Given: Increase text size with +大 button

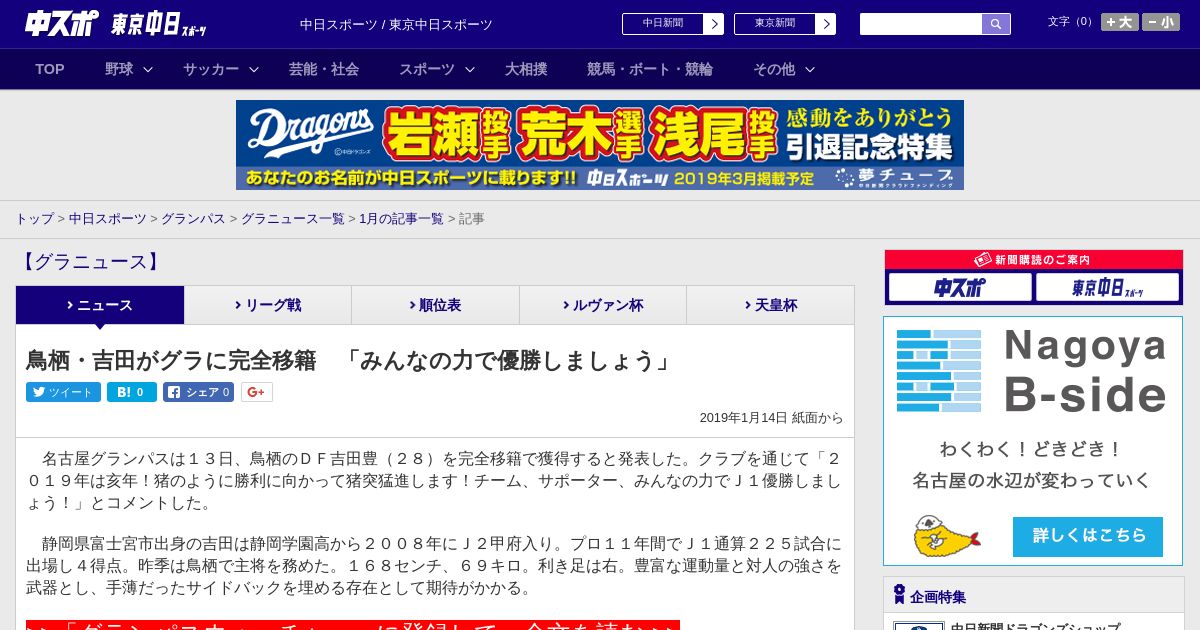Looking at the screenshot, I should (x=1119, y=22).
